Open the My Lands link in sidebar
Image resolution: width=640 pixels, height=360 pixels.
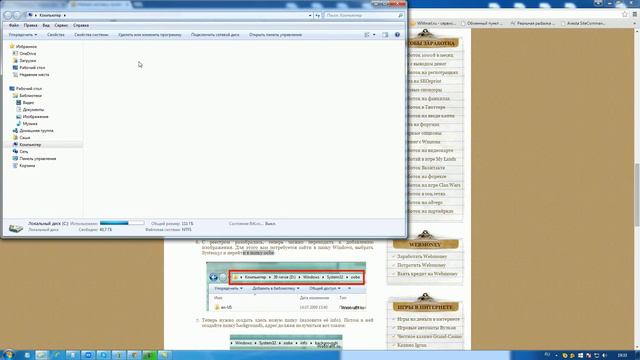click(433, 159)
